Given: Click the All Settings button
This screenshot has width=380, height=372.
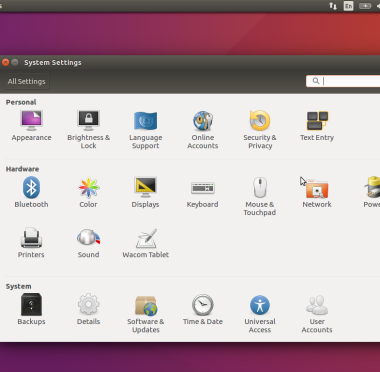Looking at the screenshot, I should click(27, 81).
